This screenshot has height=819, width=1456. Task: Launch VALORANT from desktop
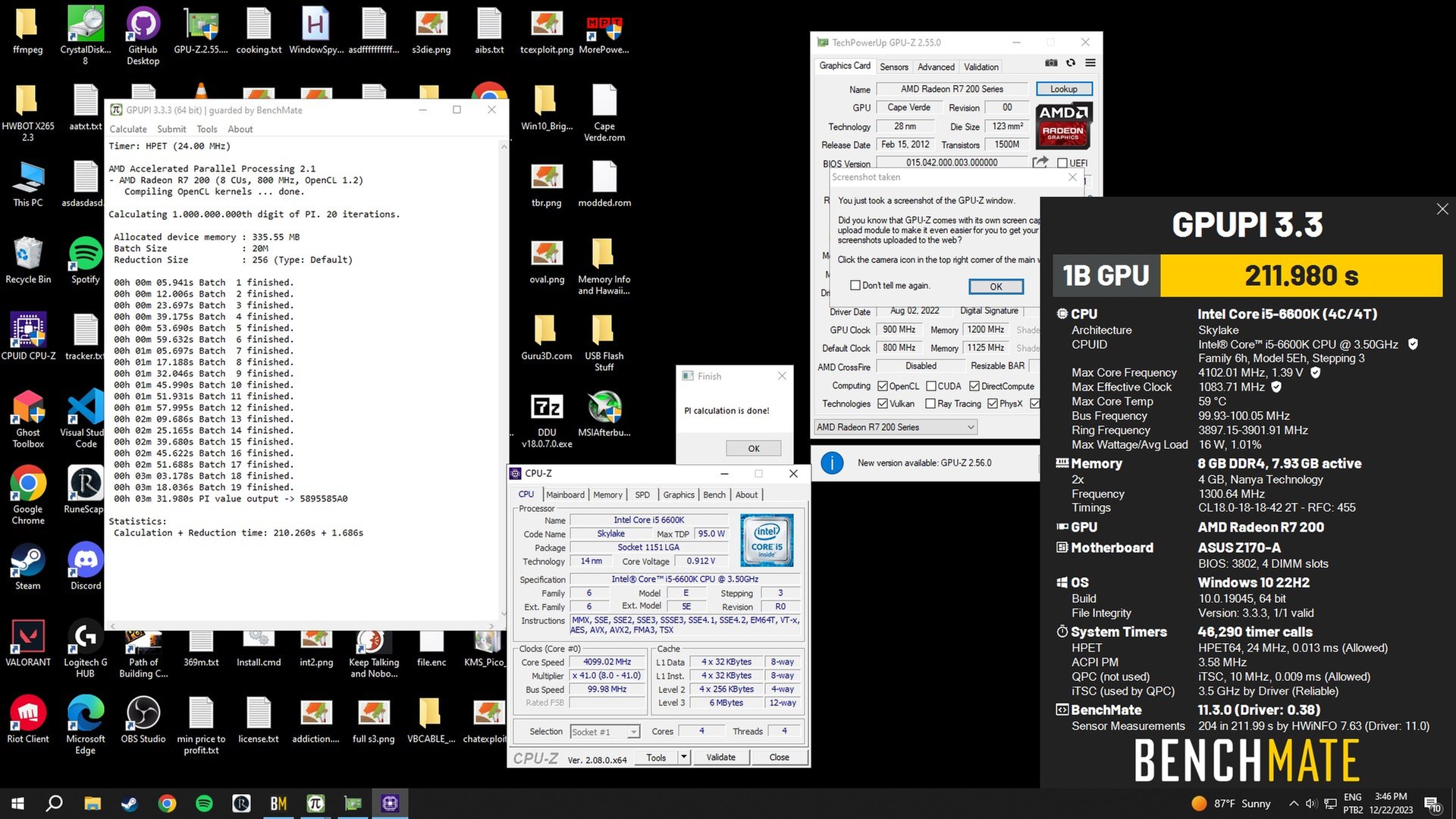pos(28,642)
